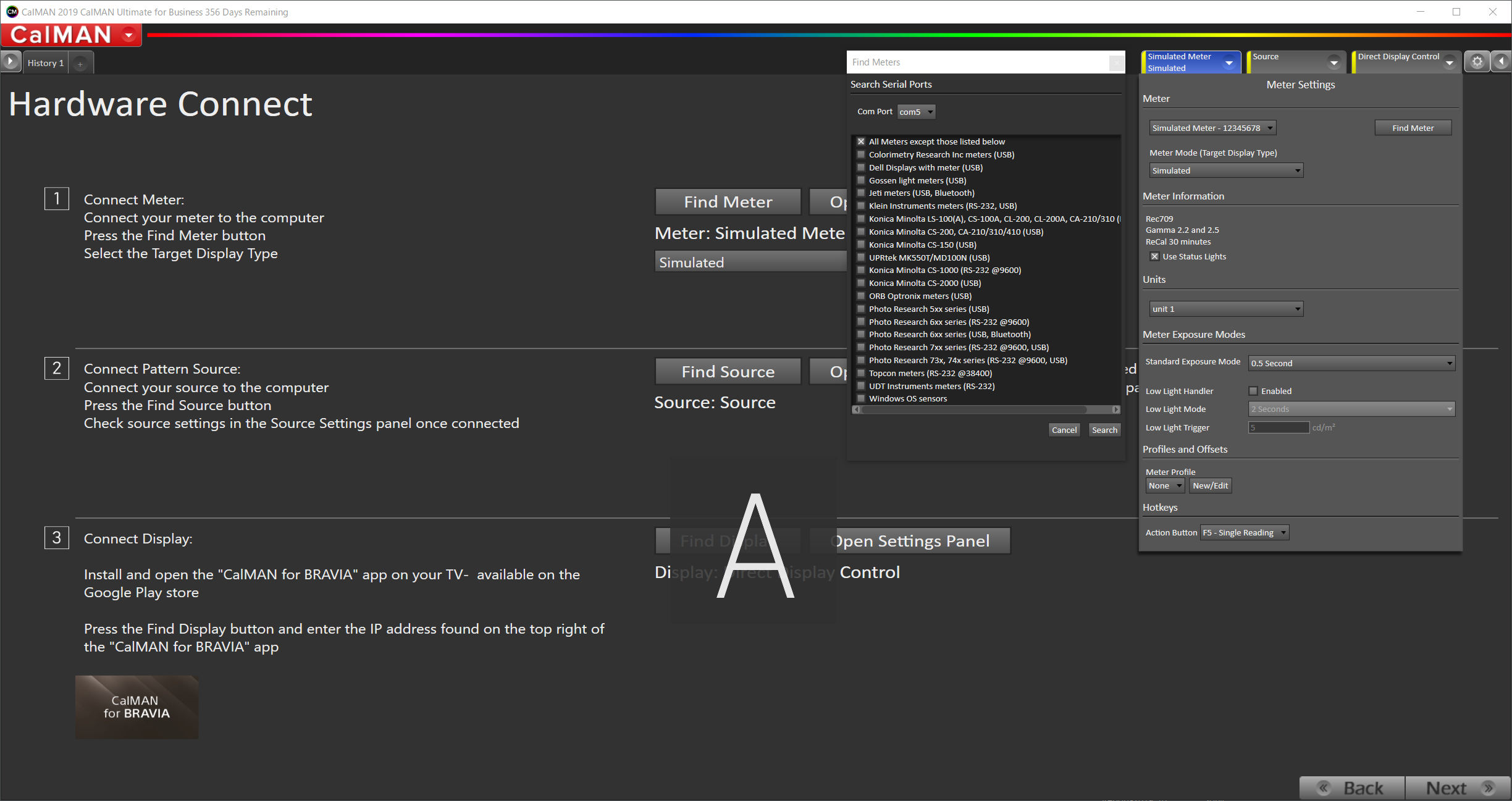Open the CalMAN for BRAVIA thumbnail
The image size is (1512, 801).
click(136, 707)
